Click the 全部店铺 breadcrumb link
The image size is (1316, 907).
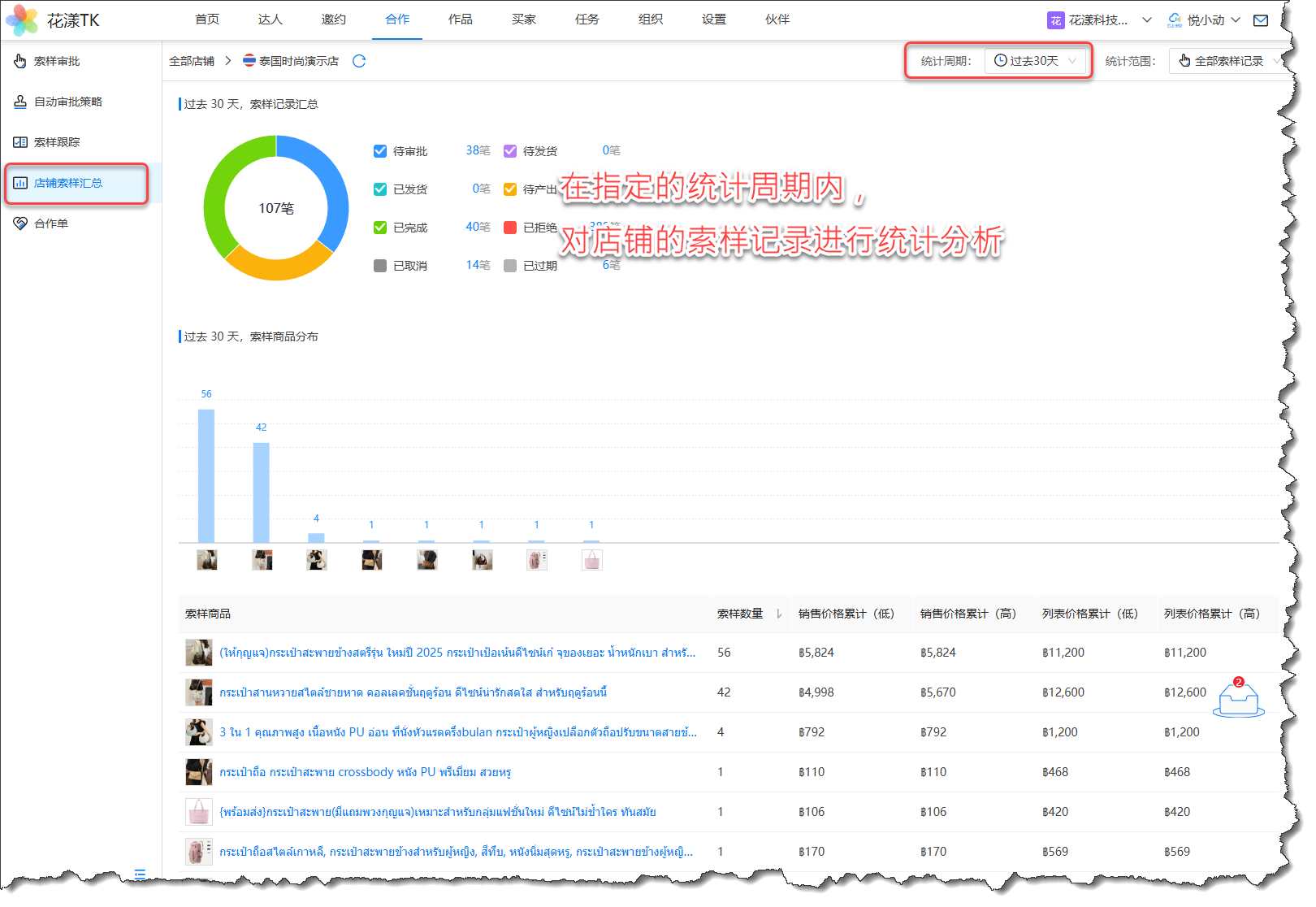pos(192,61)
